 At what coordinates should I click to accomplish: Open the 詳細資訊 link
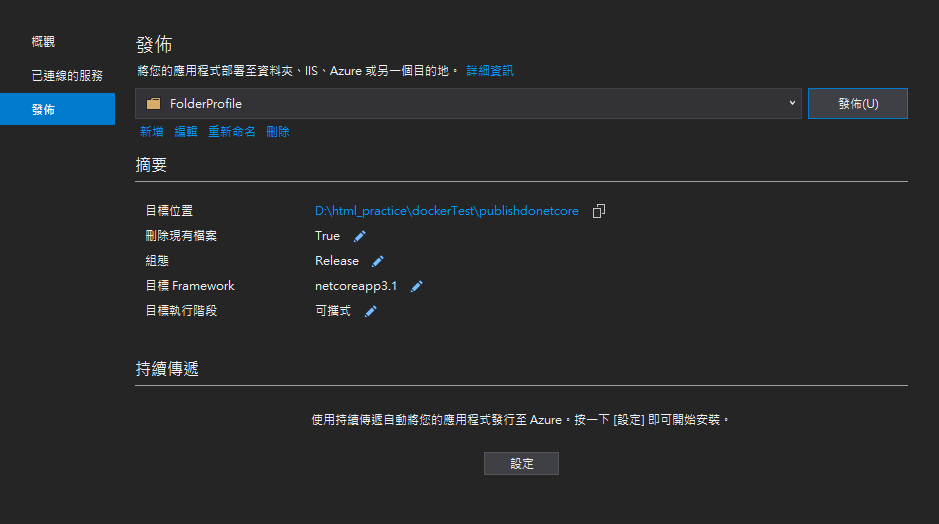pyautogui.click(x=489, y=71)
